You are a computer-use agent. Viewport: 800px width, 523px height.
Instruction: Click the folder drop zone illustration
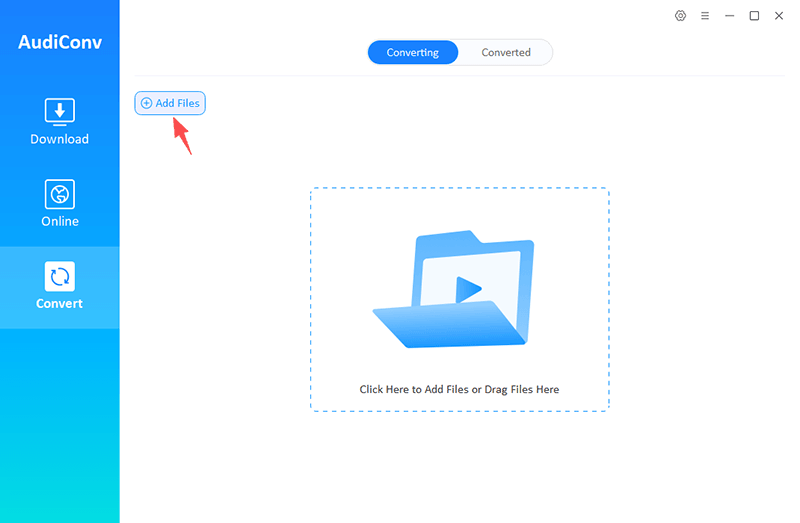pos(454,289)
